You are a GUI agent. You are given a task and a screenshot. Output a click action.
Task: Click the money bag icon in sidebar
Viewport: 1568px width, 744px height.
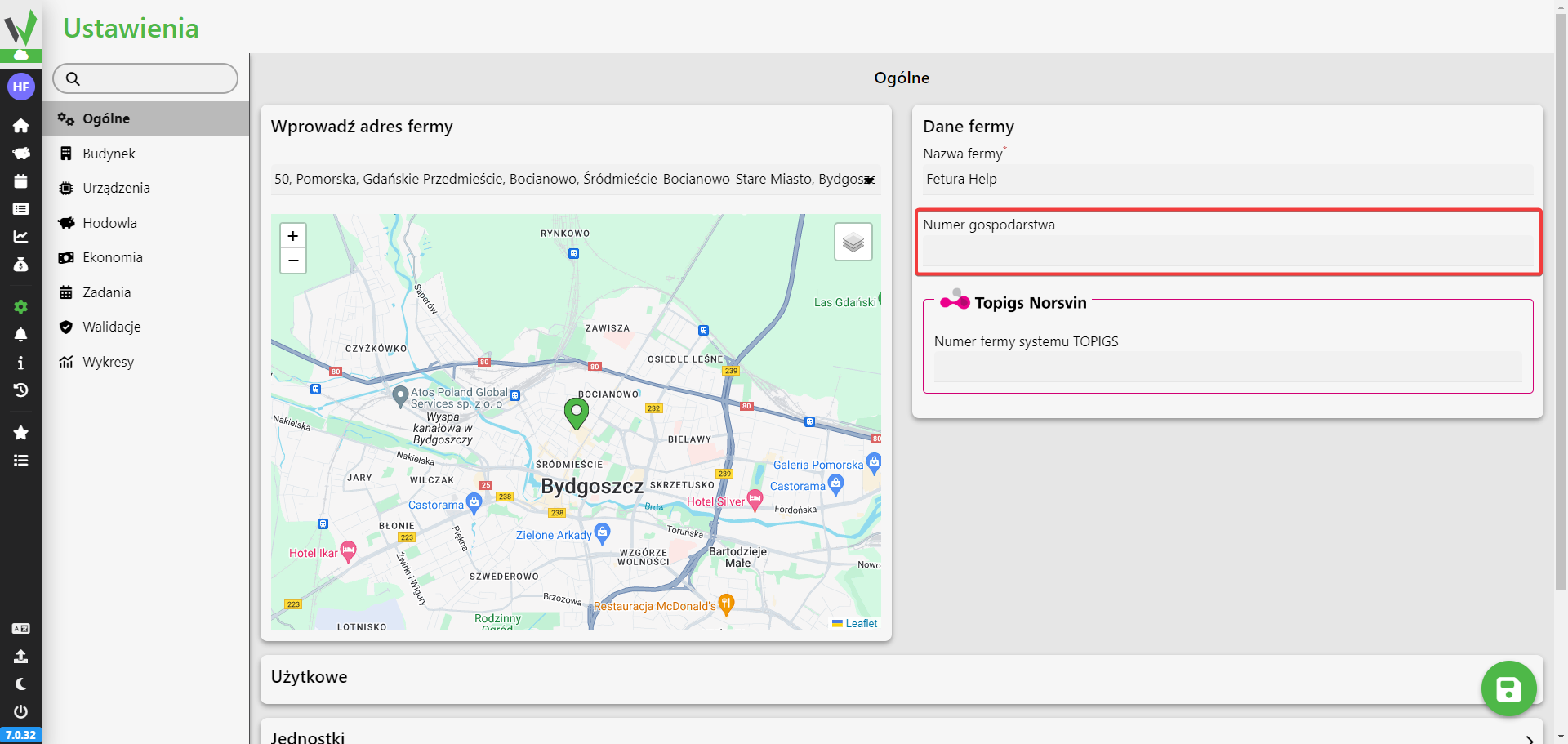click(20, 265)
